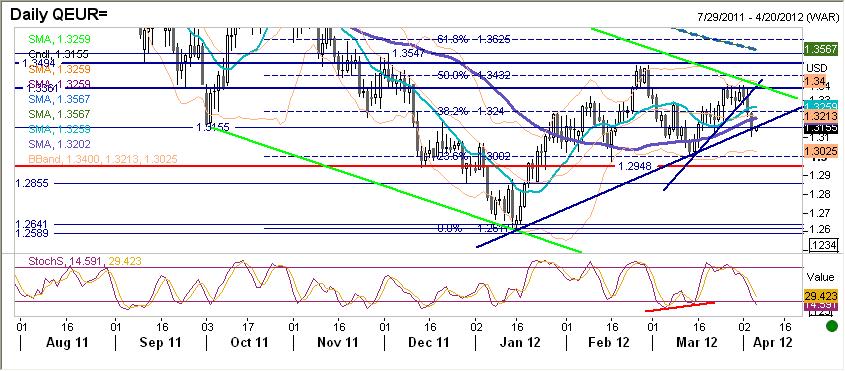Select the 'BBand, 1.3400, 1.3213, 1.3025' legend entry
The image size is (845, 371).
[103, 159]
